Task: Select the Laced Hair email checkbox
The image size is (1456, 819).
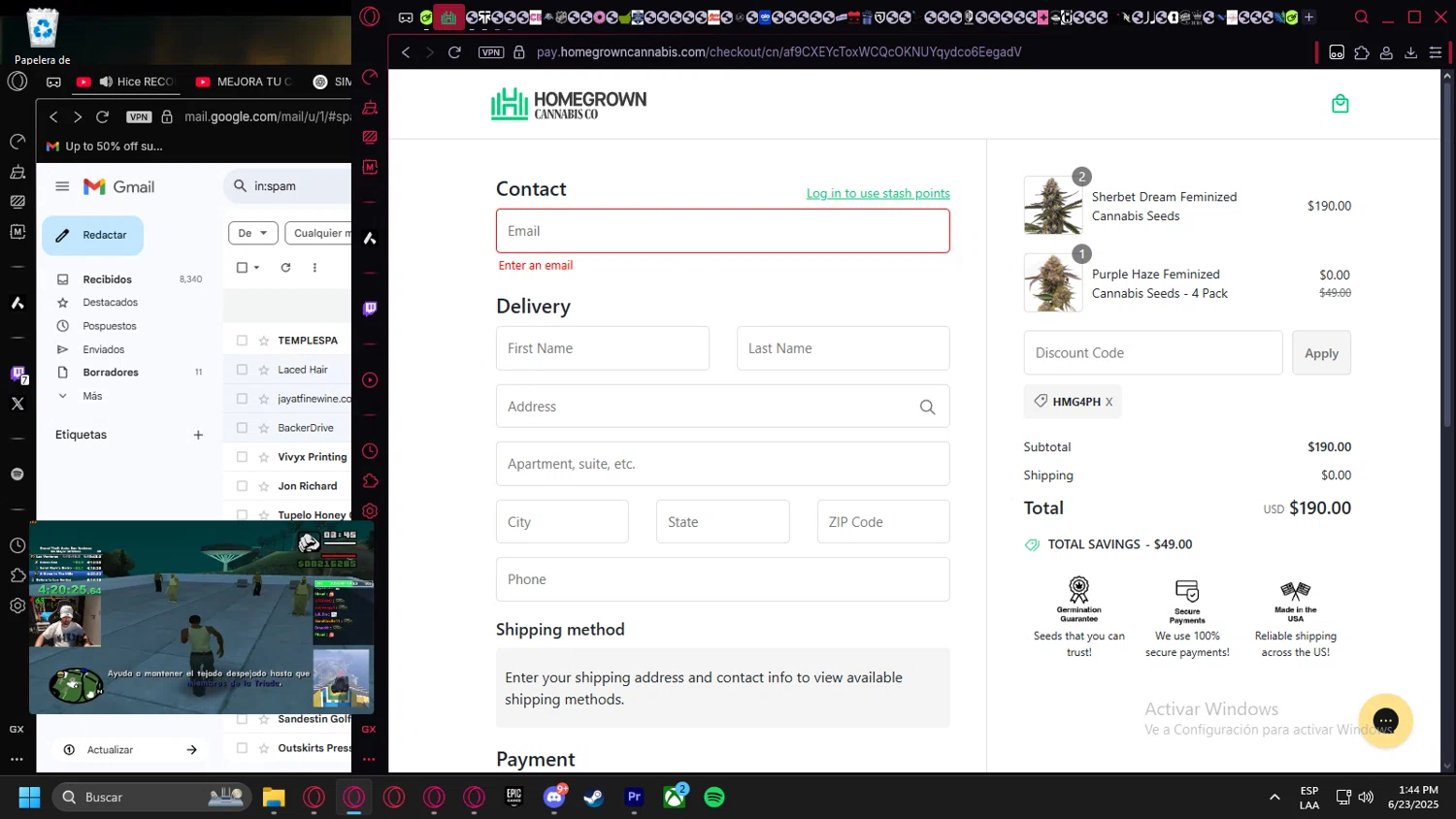Action: pos(242,370)
